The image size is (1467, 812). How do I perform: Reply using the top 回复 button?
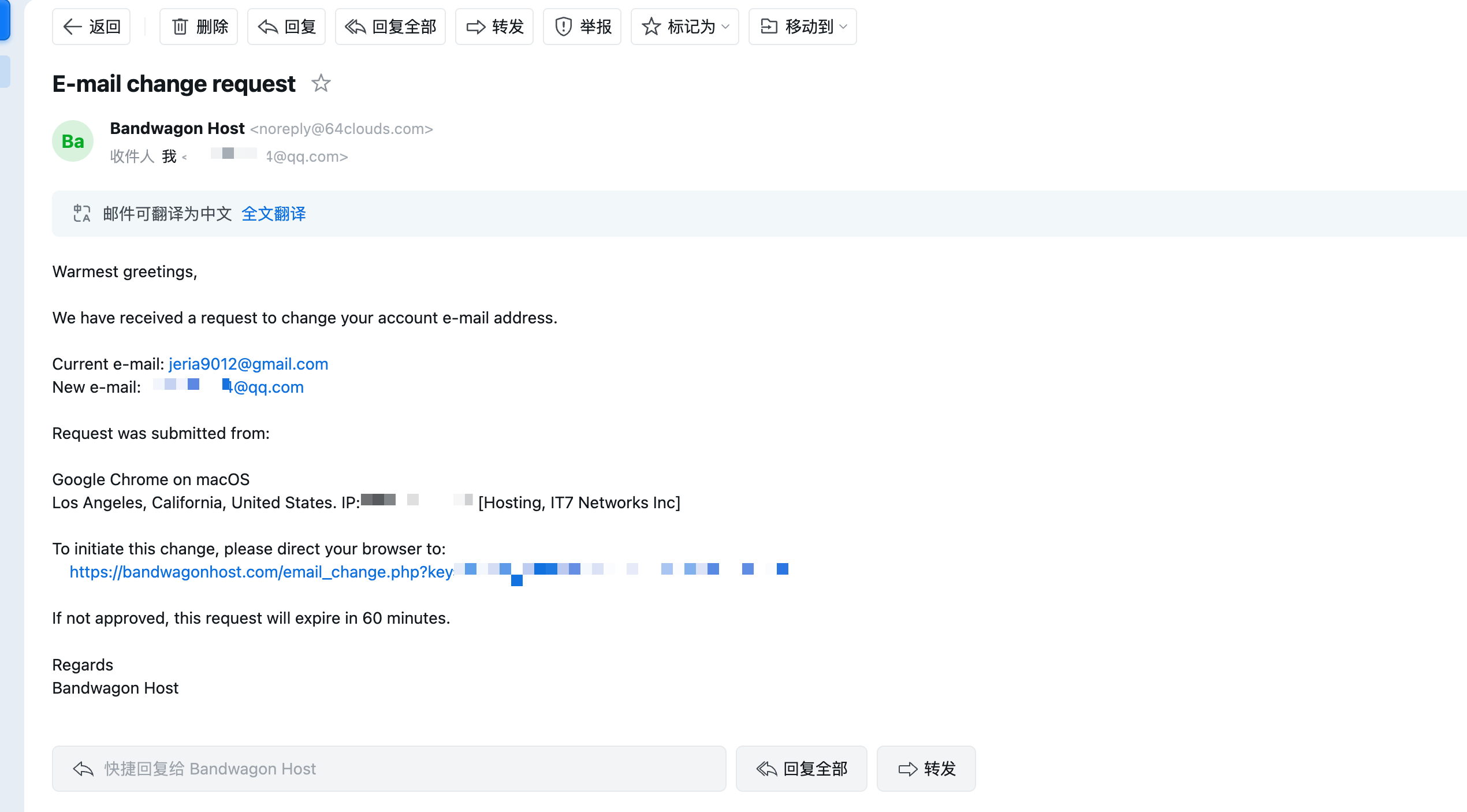[286, 27]
